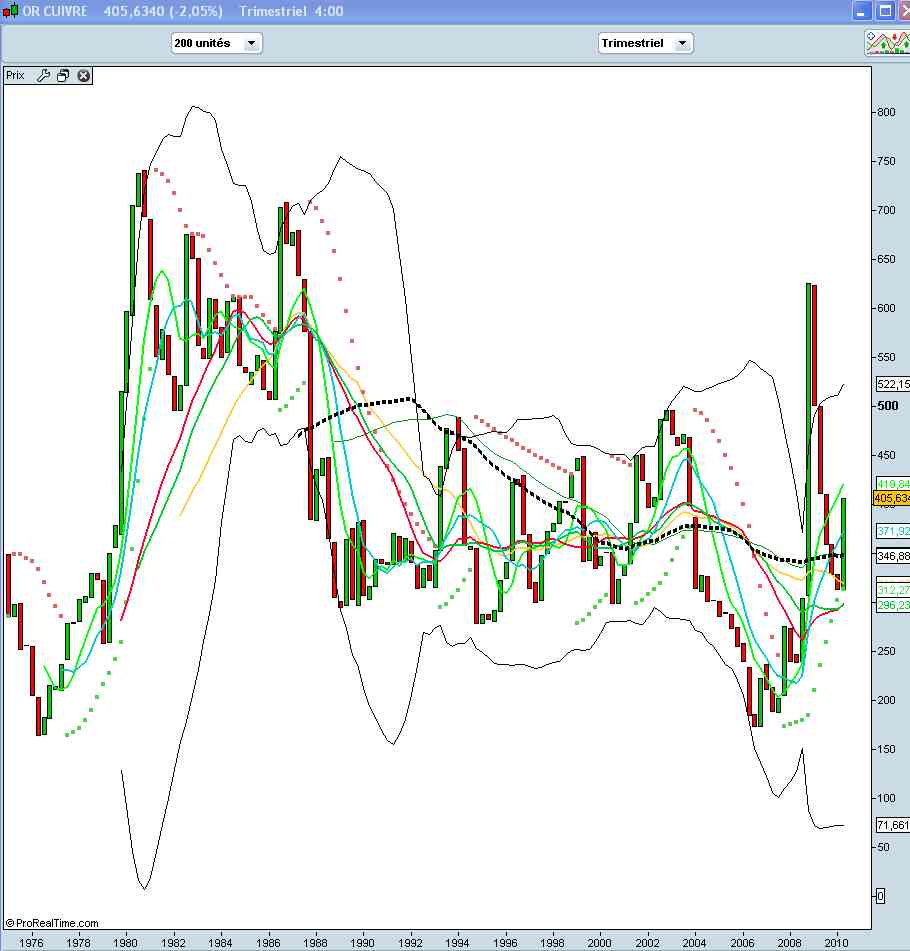910x951 pixels.
Task: Click the boxed 0 marker on price axis
Action: click(x=879, y=896)
